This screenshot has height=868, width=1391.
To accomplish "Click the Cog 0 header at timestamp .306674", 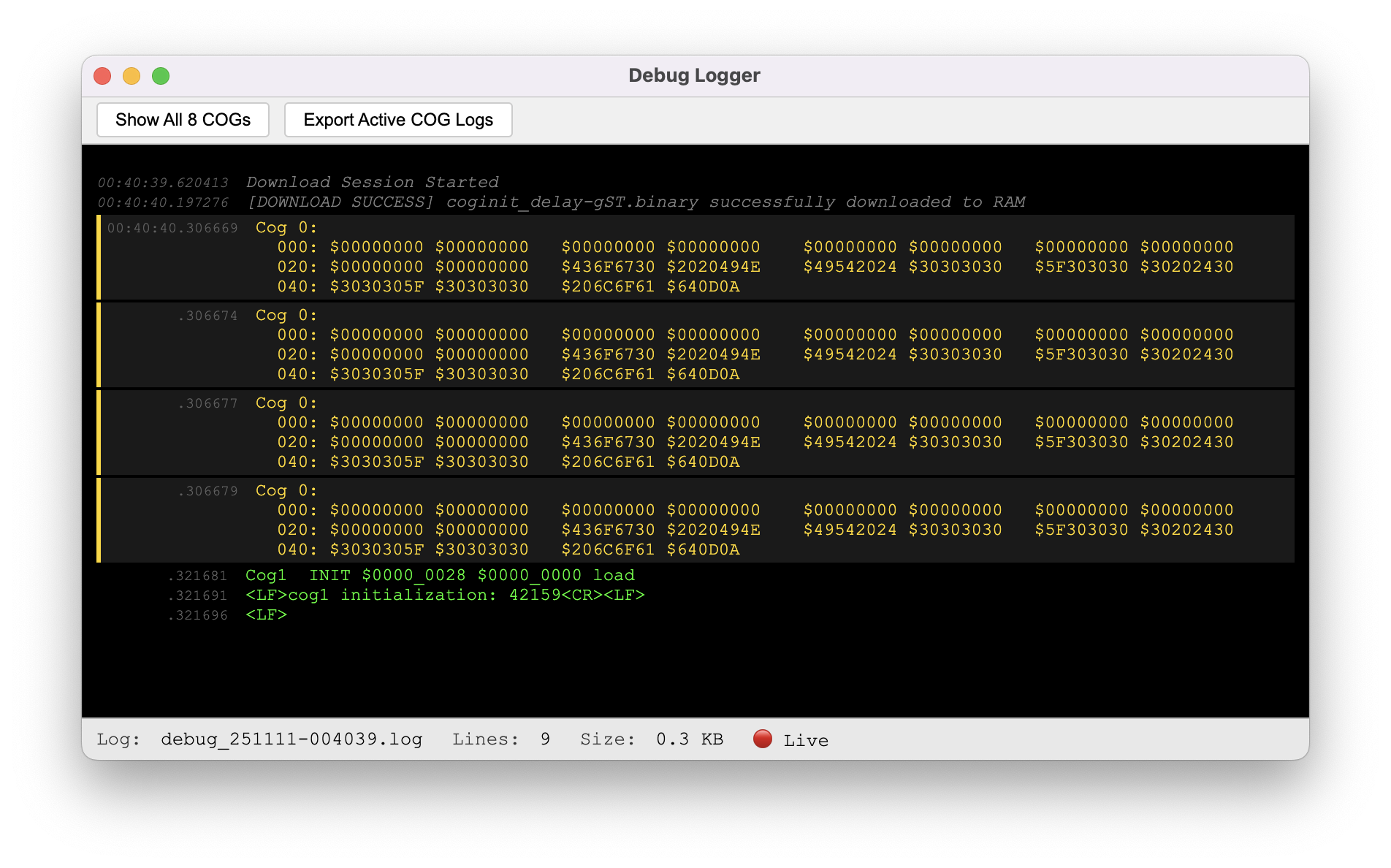I will coord(286,316).
